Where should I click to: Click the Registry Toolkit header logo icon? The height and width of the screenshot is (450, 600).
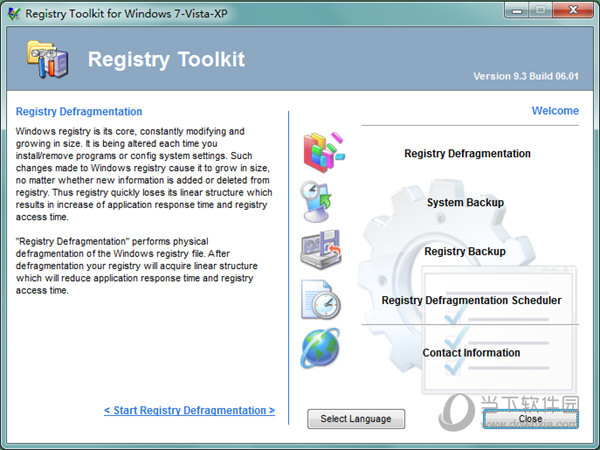pyautogui.click(x=48, y=59)
